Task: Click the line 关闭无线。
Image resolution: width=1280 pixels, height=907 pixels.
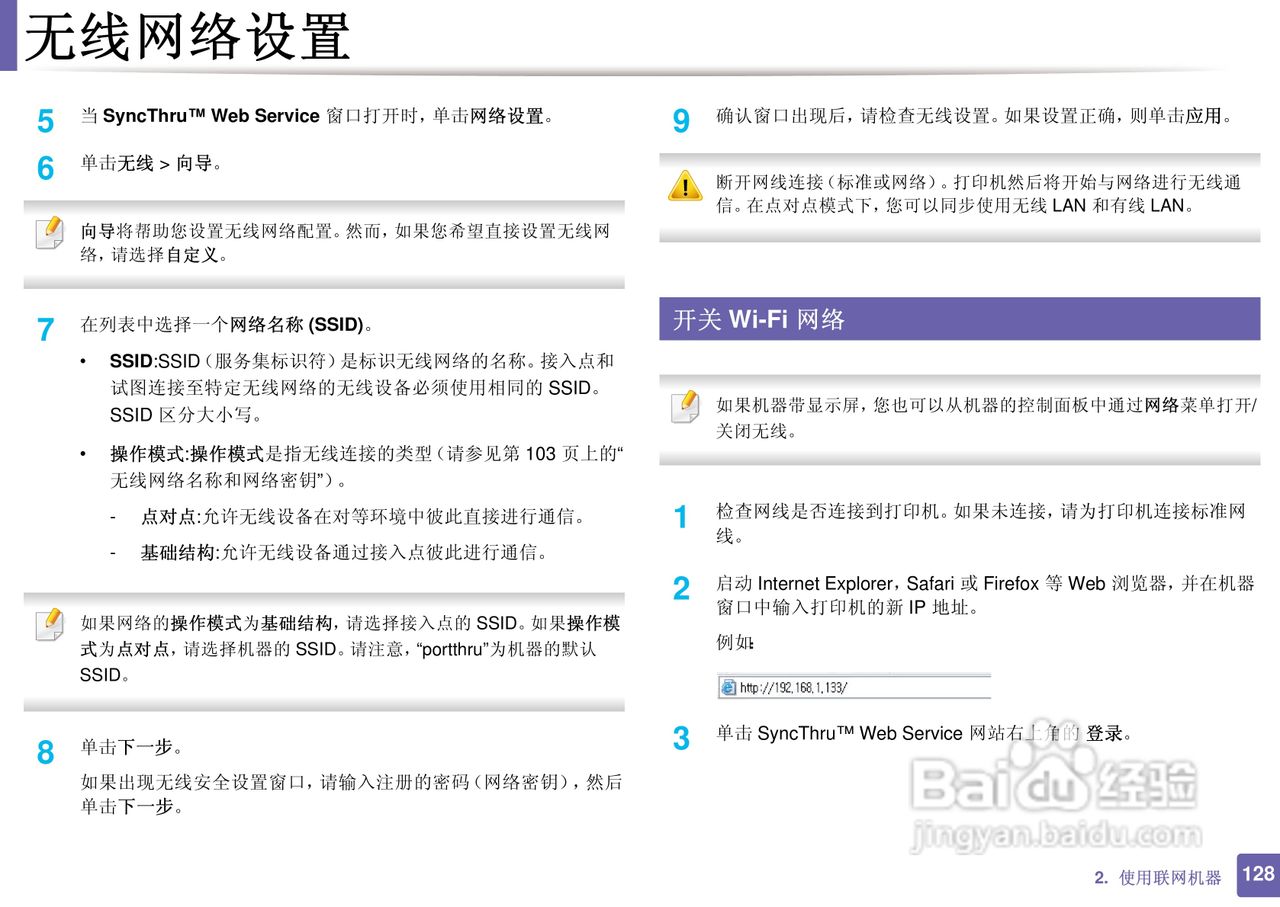Action: tap(757, 432)
